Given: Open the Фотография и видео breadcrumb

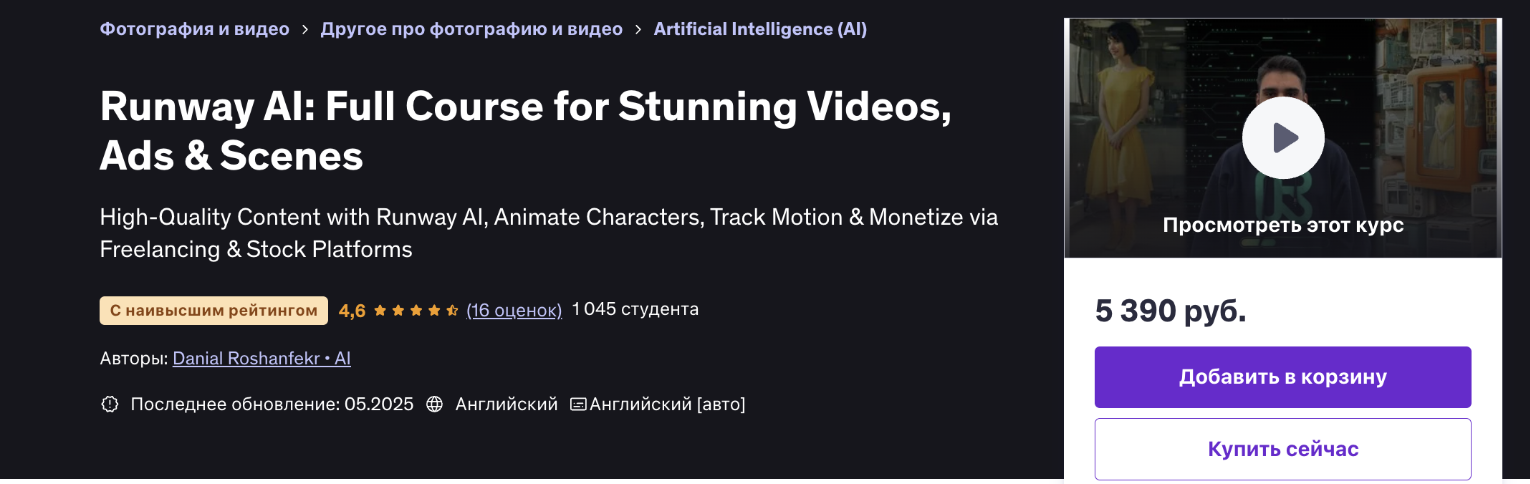Looking at the screenshot, I should 194,29.
